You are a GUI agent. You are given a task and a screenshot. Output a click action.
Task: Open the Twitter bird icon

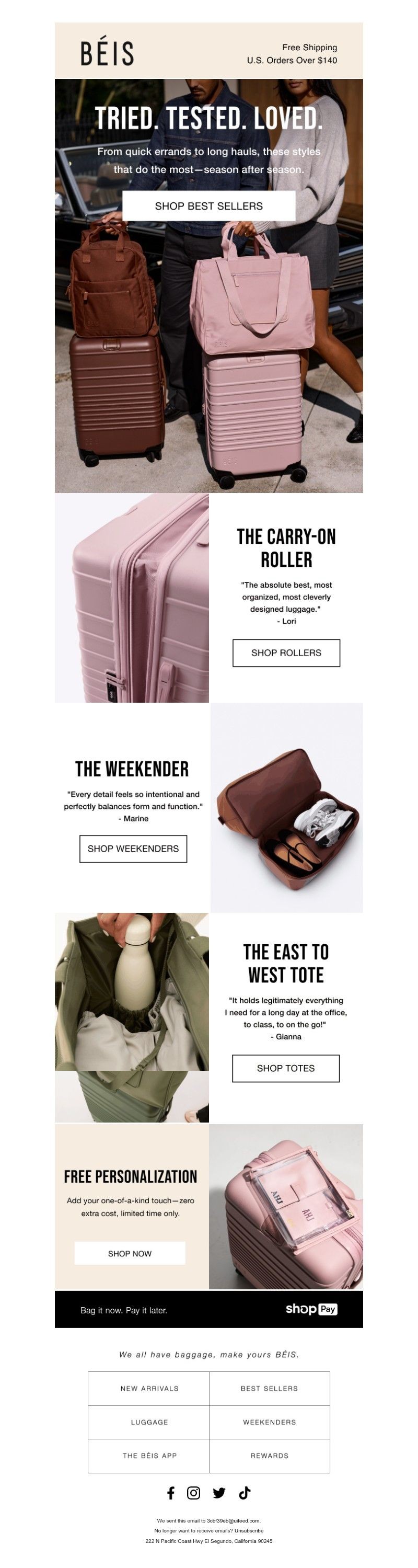[x=219, y=1493]
